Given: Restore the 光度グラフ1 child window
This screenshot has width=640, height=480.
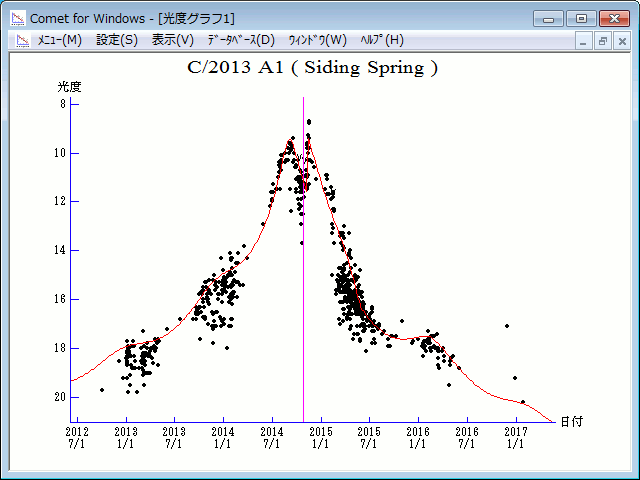Looking at the screenshot, I should coord(602,41).
